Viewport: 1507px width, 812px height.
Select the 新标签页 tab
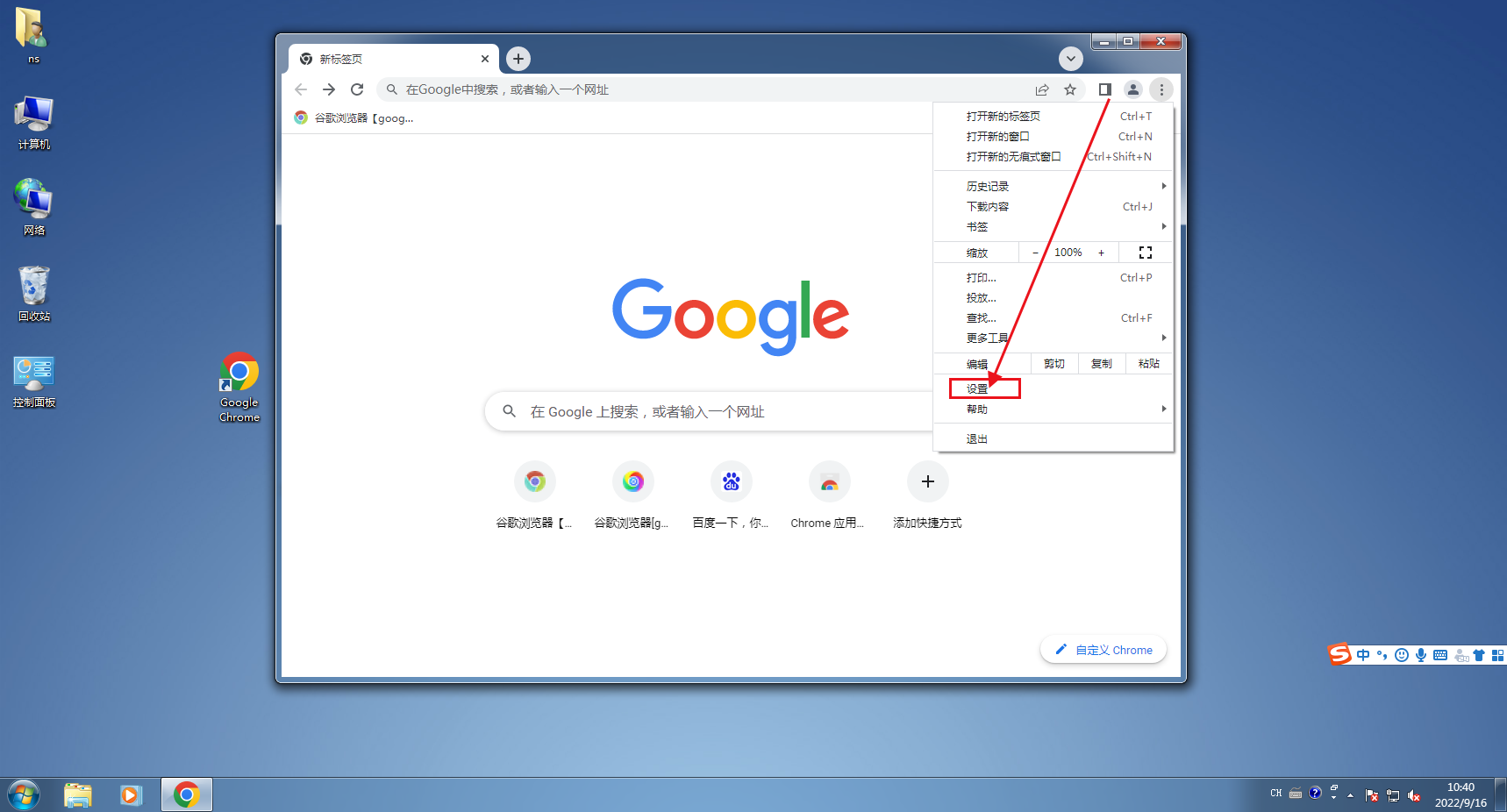(x=394, y=59)
